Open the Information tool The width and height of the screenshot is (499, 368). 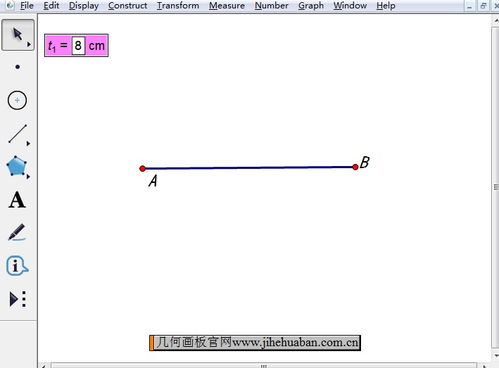pos(17,266)
